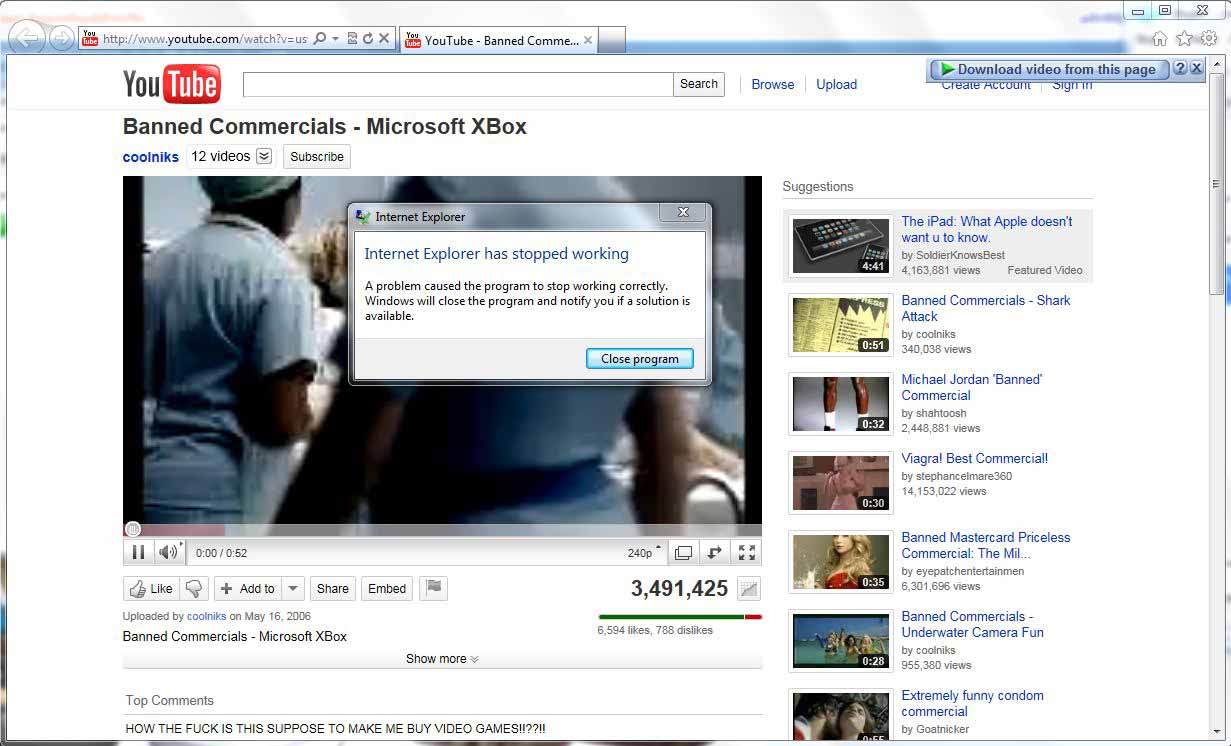Like the video with thumbs up button

(x=150, y=589)
